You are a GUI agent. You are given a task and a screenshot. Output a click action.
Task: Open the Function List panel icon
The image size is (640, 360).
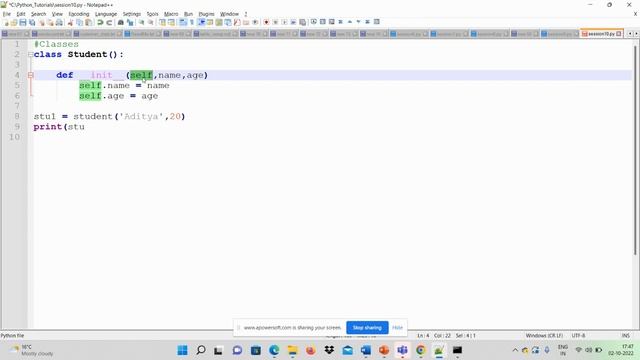pyautogui.click(x=237, y=22)
